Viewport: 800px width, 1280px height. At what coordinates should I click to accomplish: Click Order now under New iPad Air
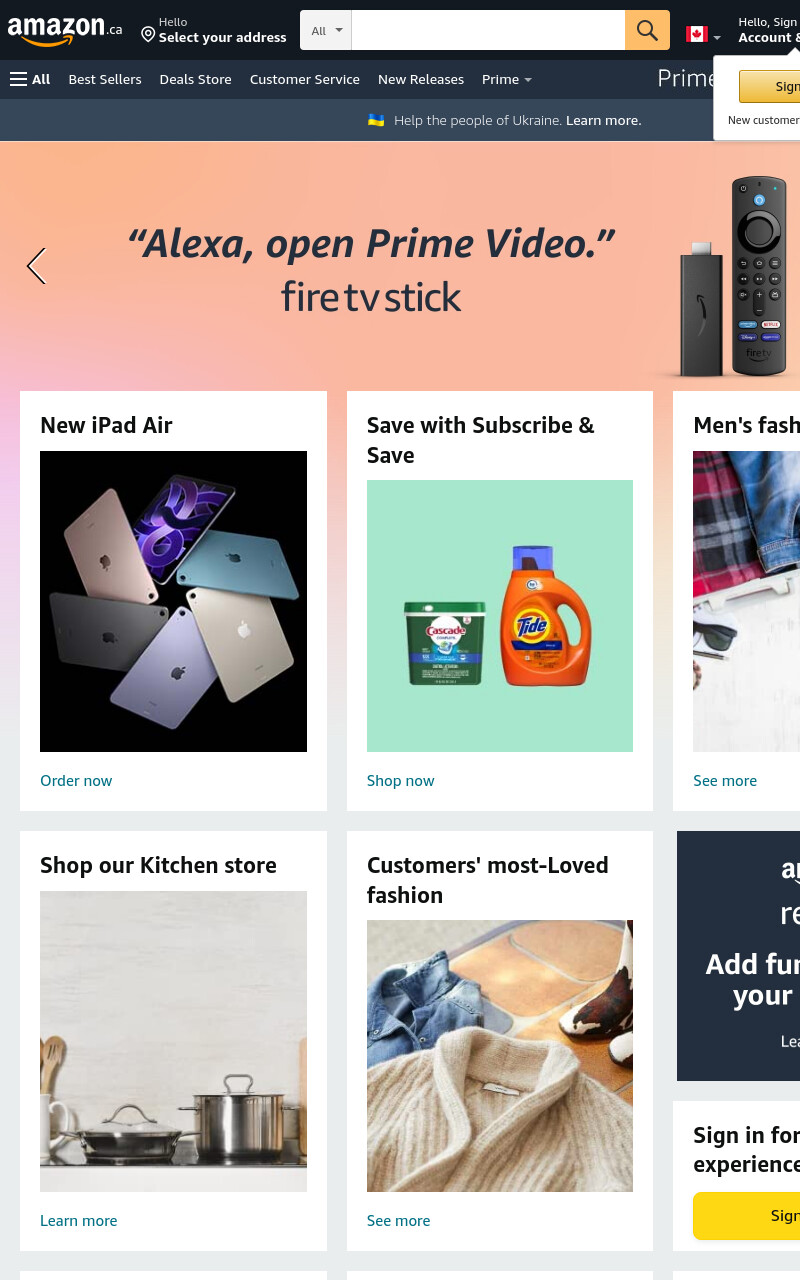coord(76,780)
